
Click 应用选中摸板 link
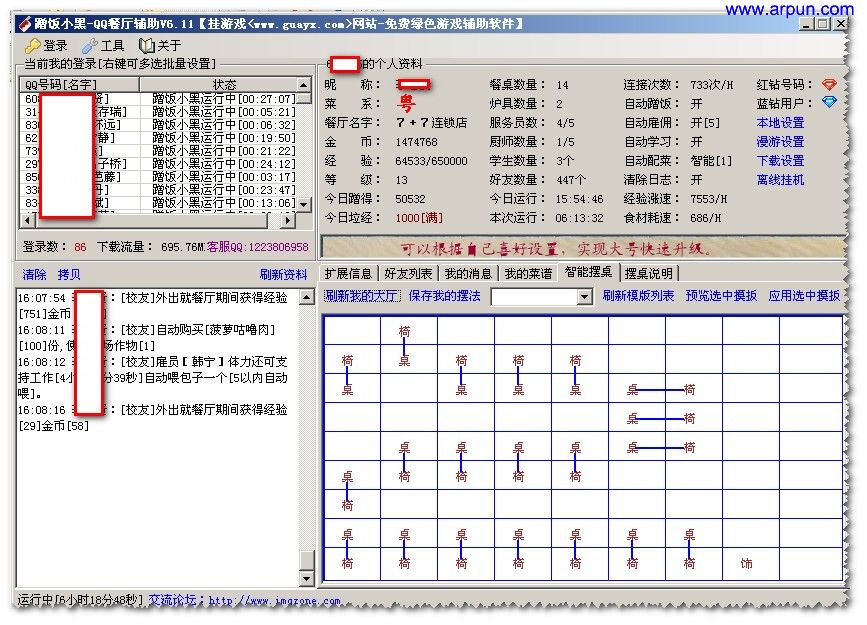pos(804,296)
